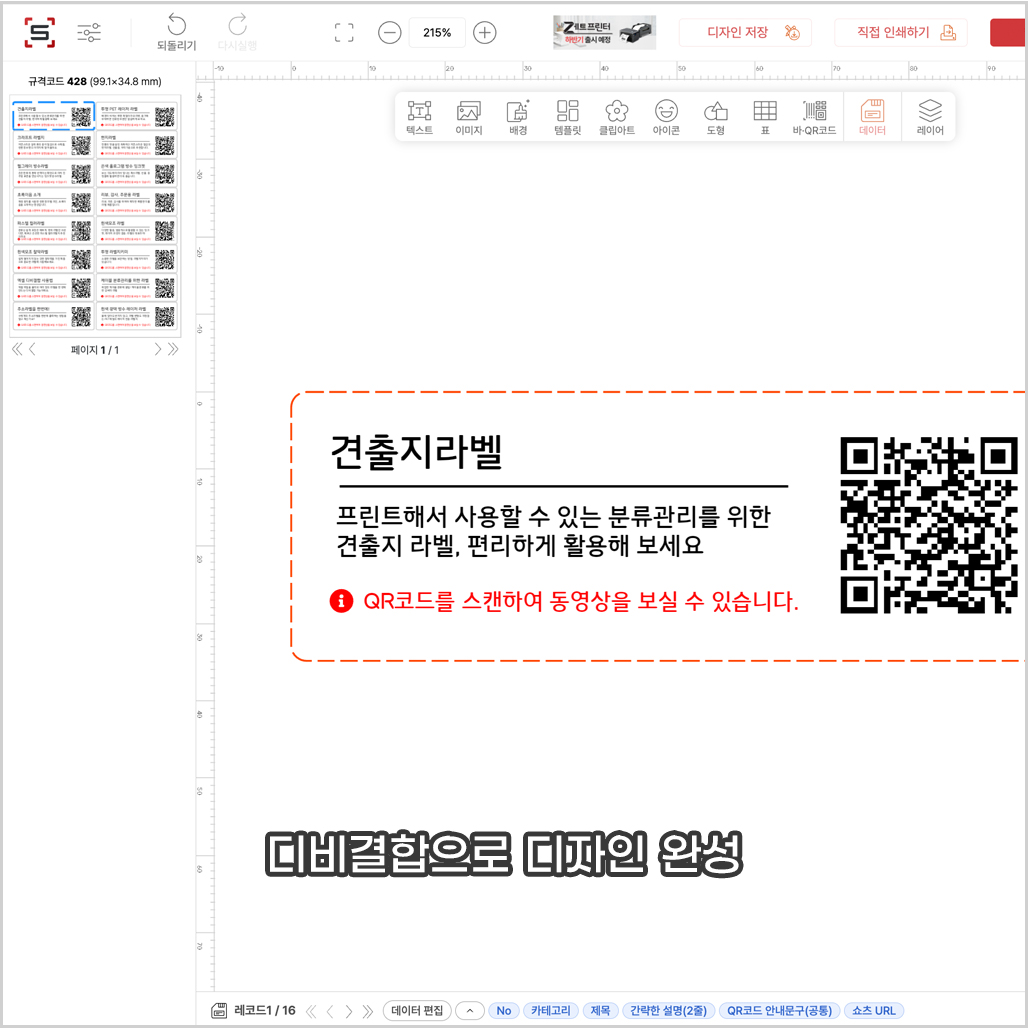Click the red info circle icon
This screenshot has width=1028, height=1028.
coord(341,601)
